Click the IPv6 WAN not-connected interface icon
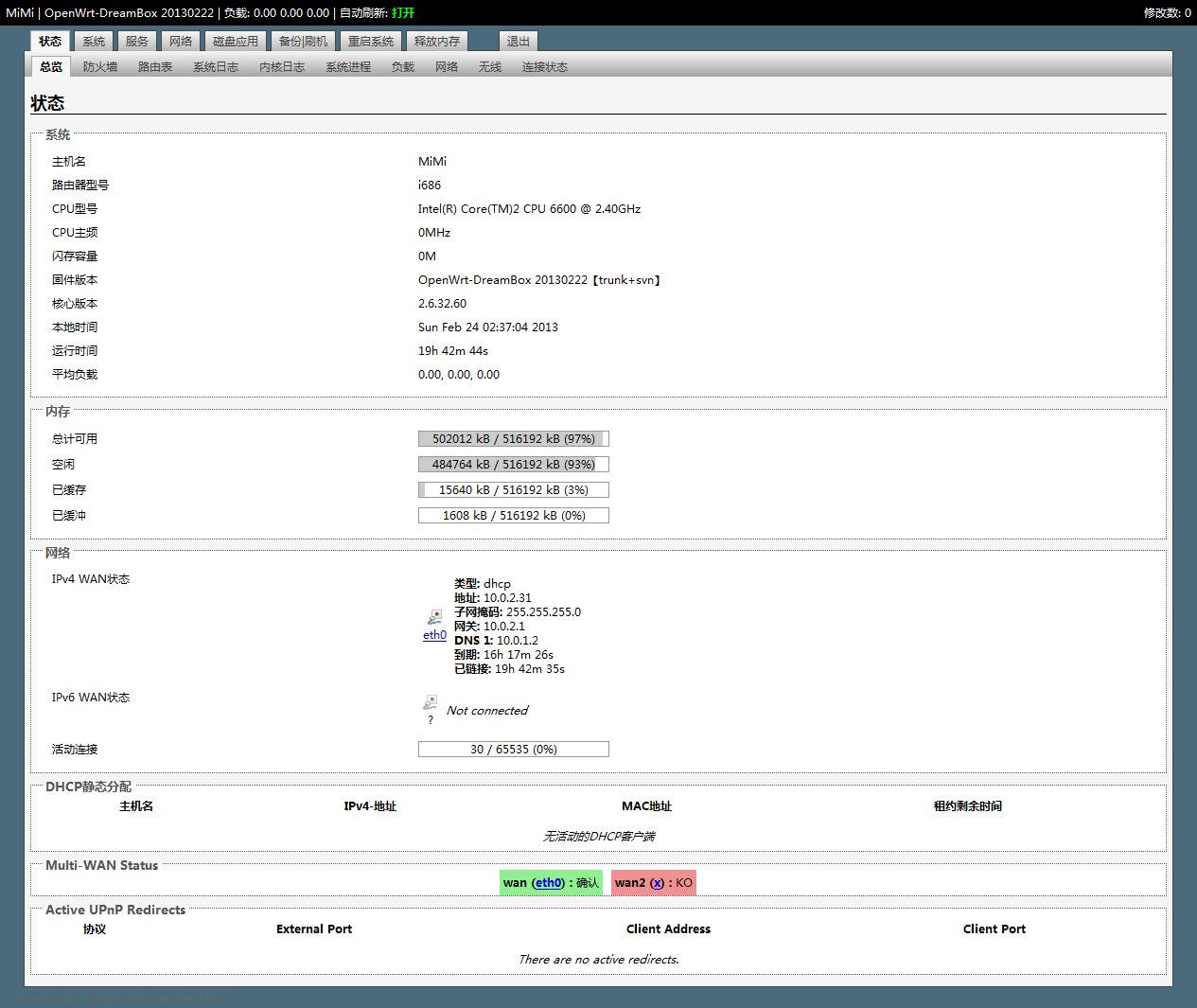Image resolution: width=1197 pixels, height=1008 pixels. [x=430, y=703]
